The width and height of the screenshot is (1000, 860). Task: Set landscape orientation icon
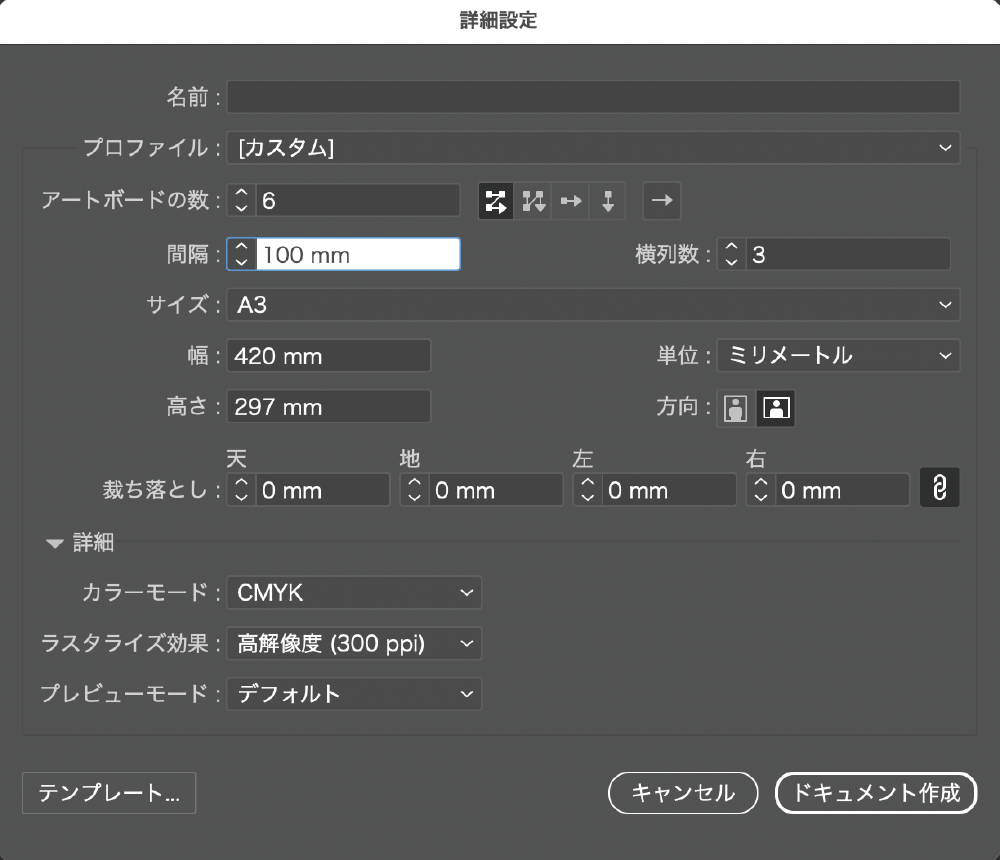click(776, 408)
